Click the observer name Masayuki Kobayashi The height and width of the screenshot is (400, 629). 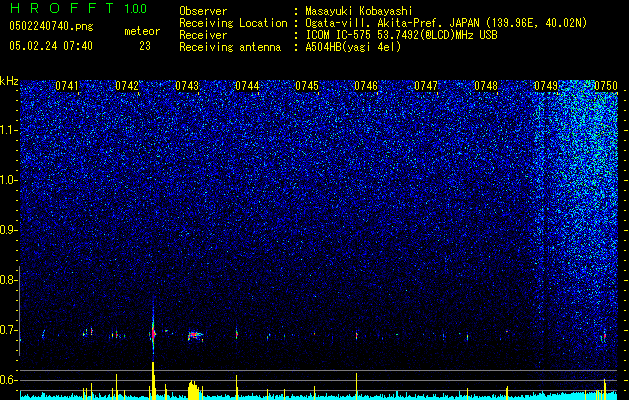click(x=359, y=11)
